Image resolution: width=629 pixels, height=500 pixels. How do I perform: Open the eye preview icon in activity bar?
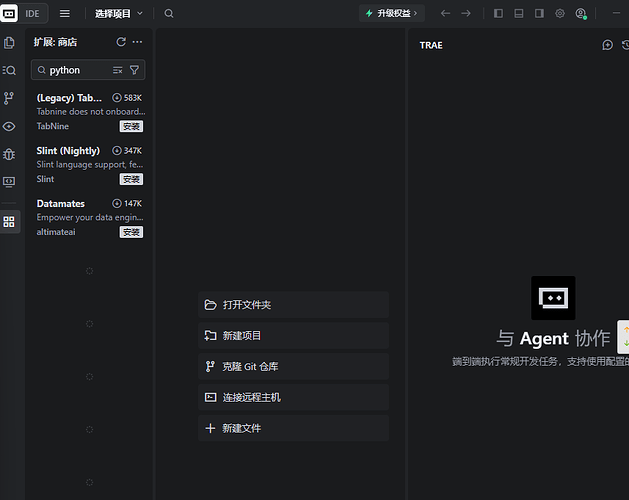[x=9, y=126]
